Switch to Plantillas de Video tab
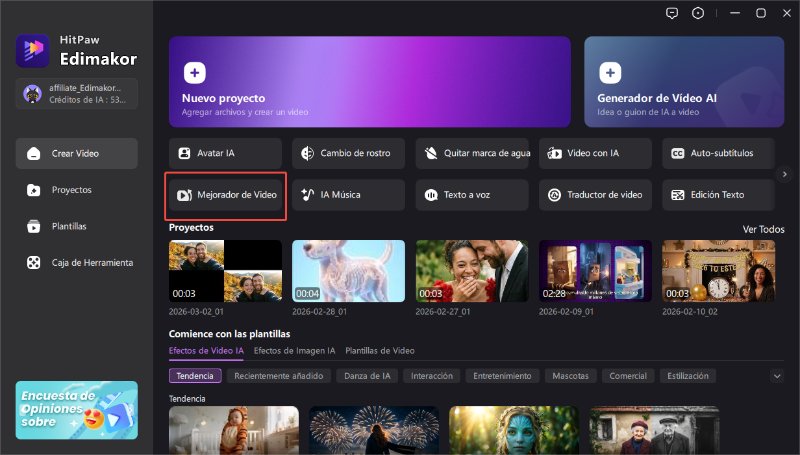The width and height of the screenshot is (800, 455). tap(380, 351)
